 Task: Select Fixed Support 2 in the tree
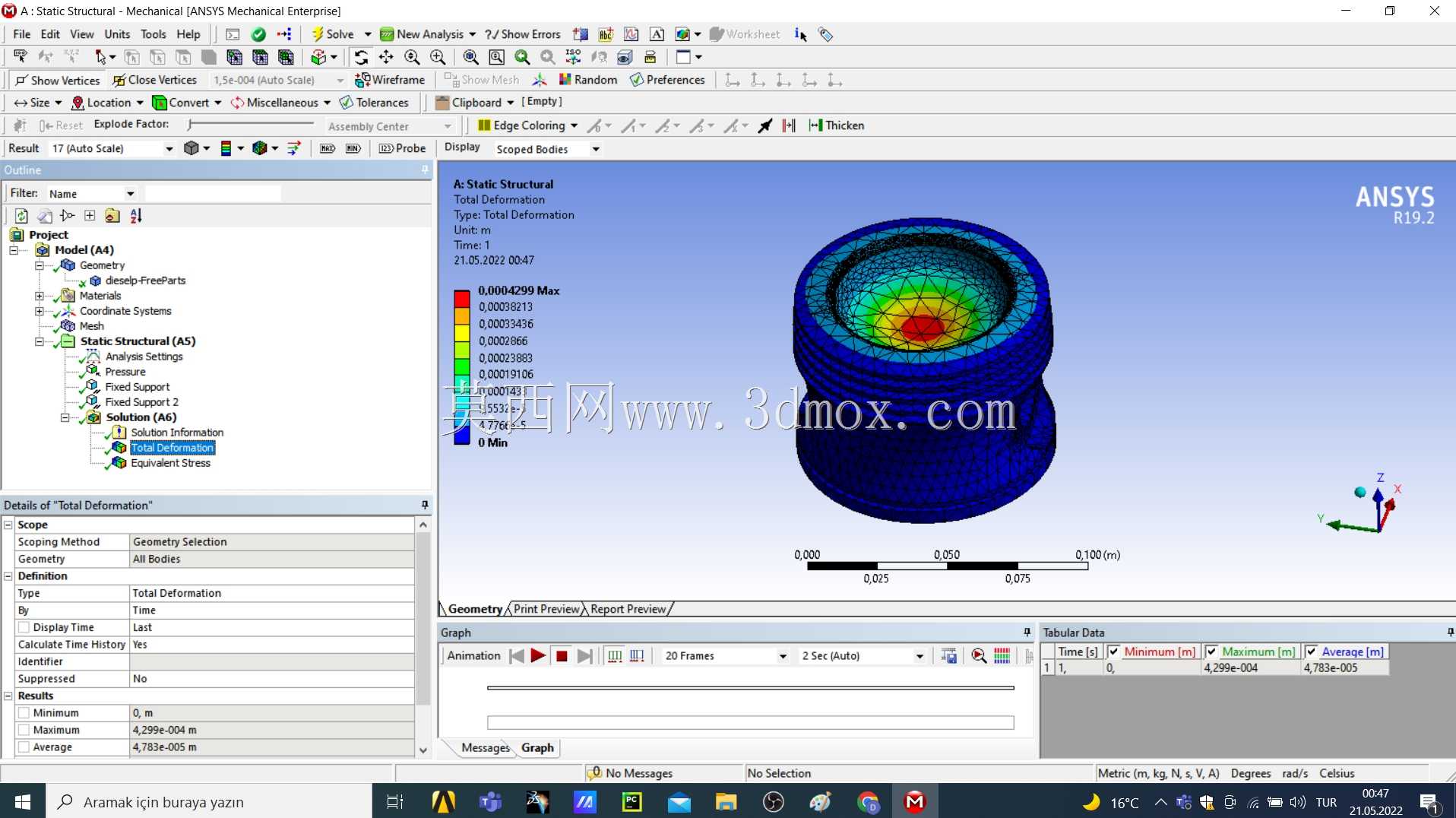tap(141, 402)
